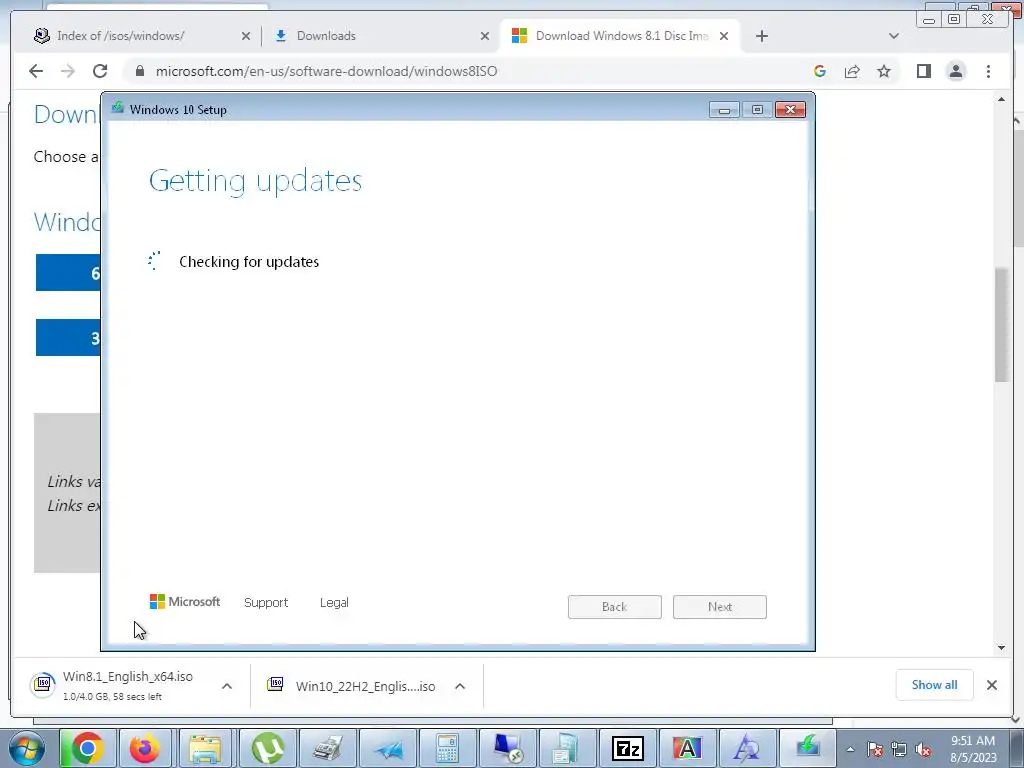This screenshot has width=1024, height=768.
Task: Click the site lock icon in address bar
Action: [x=139, y=71]
